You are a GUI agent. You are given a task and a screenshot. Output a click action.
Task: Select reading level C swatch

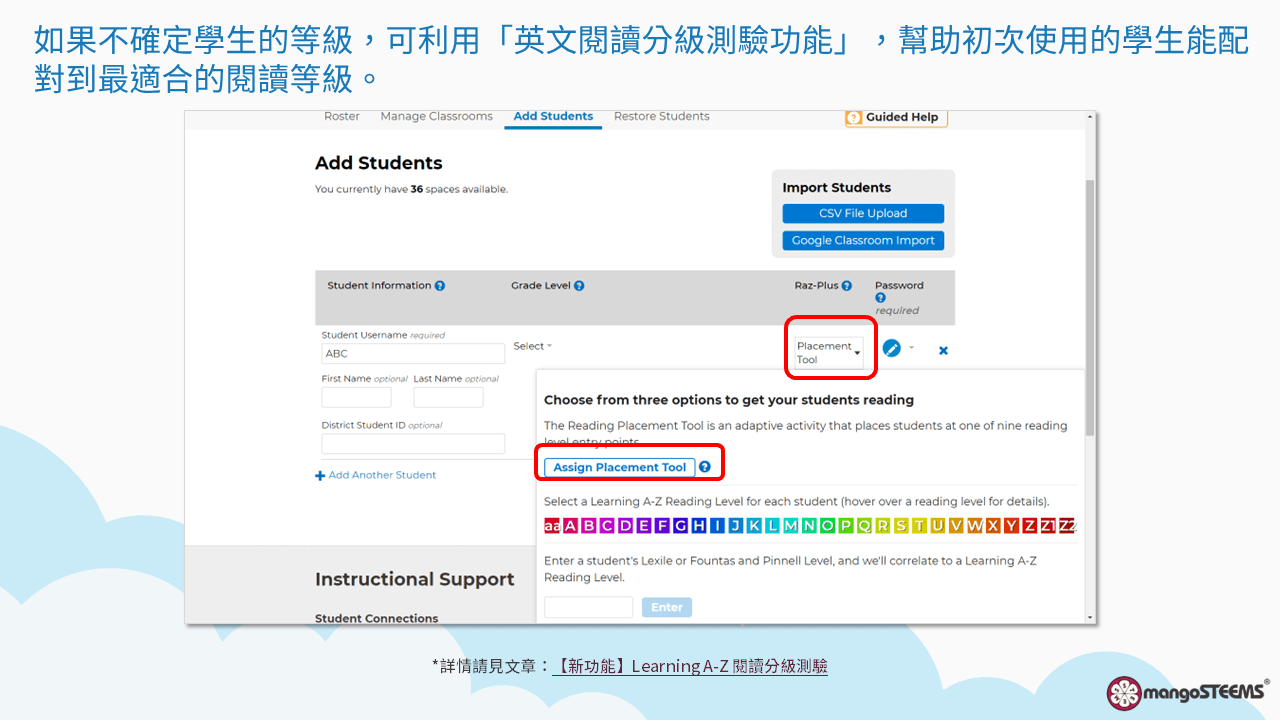pyautogui.click(x=608, y=525)
